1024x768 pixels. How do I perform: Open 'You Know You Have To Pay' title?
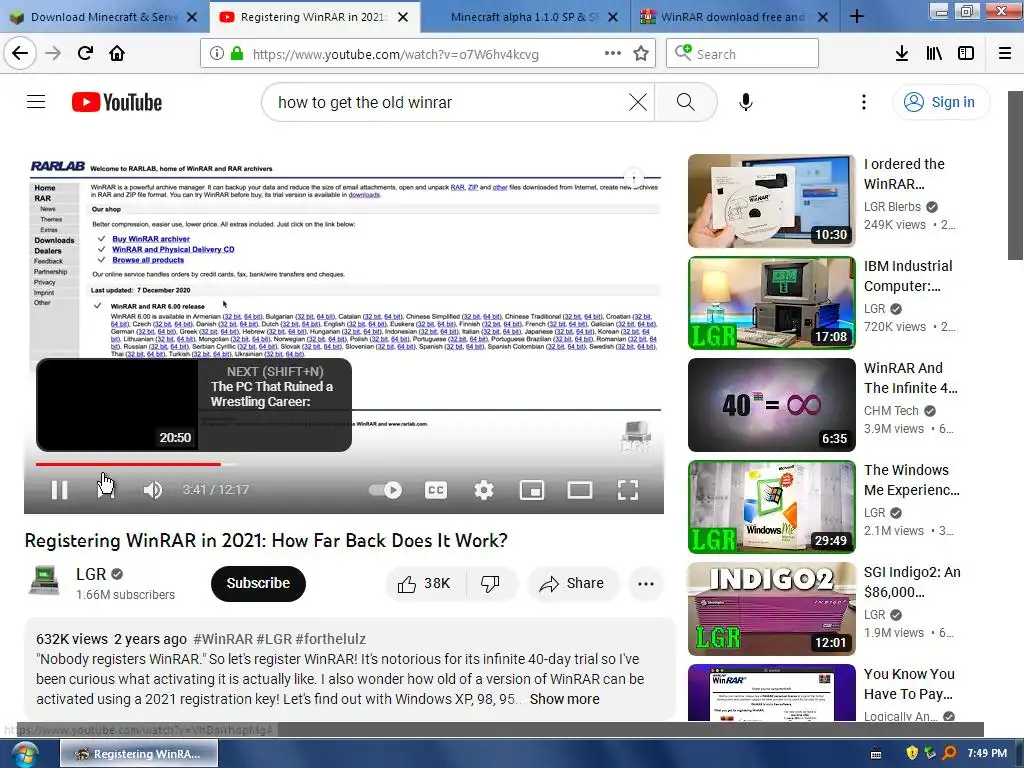tap(909, 683)
